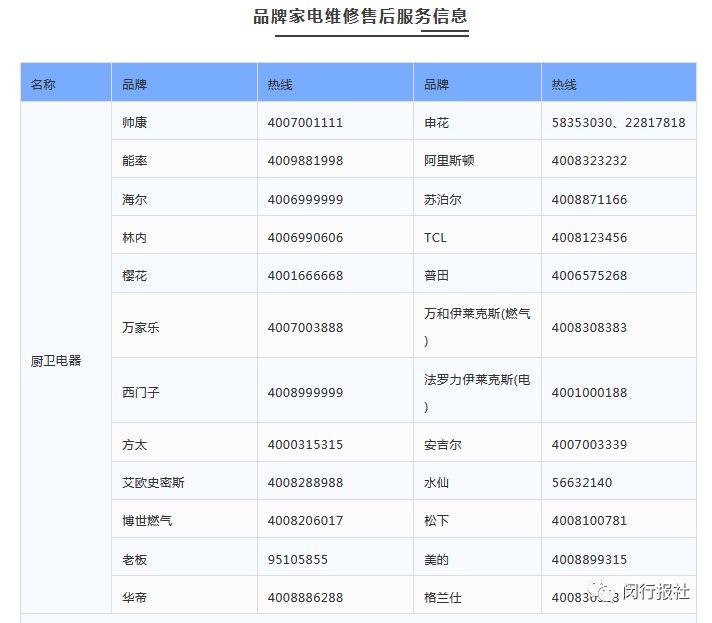Click hotline number 4008288988
712x623 pixels.
pos(305,483)
